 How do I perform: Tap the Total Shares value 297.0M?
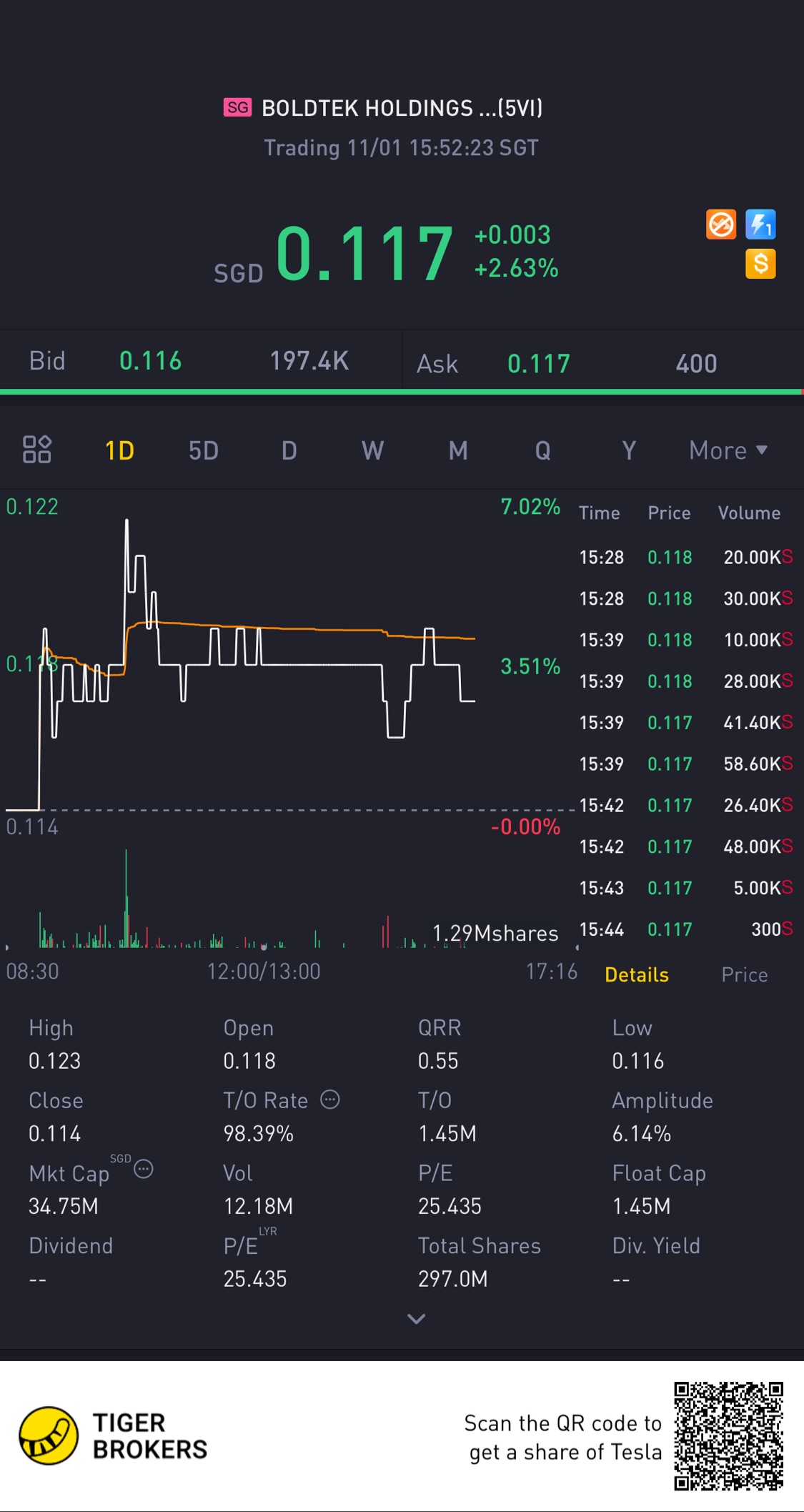[x=453, y=1279]
